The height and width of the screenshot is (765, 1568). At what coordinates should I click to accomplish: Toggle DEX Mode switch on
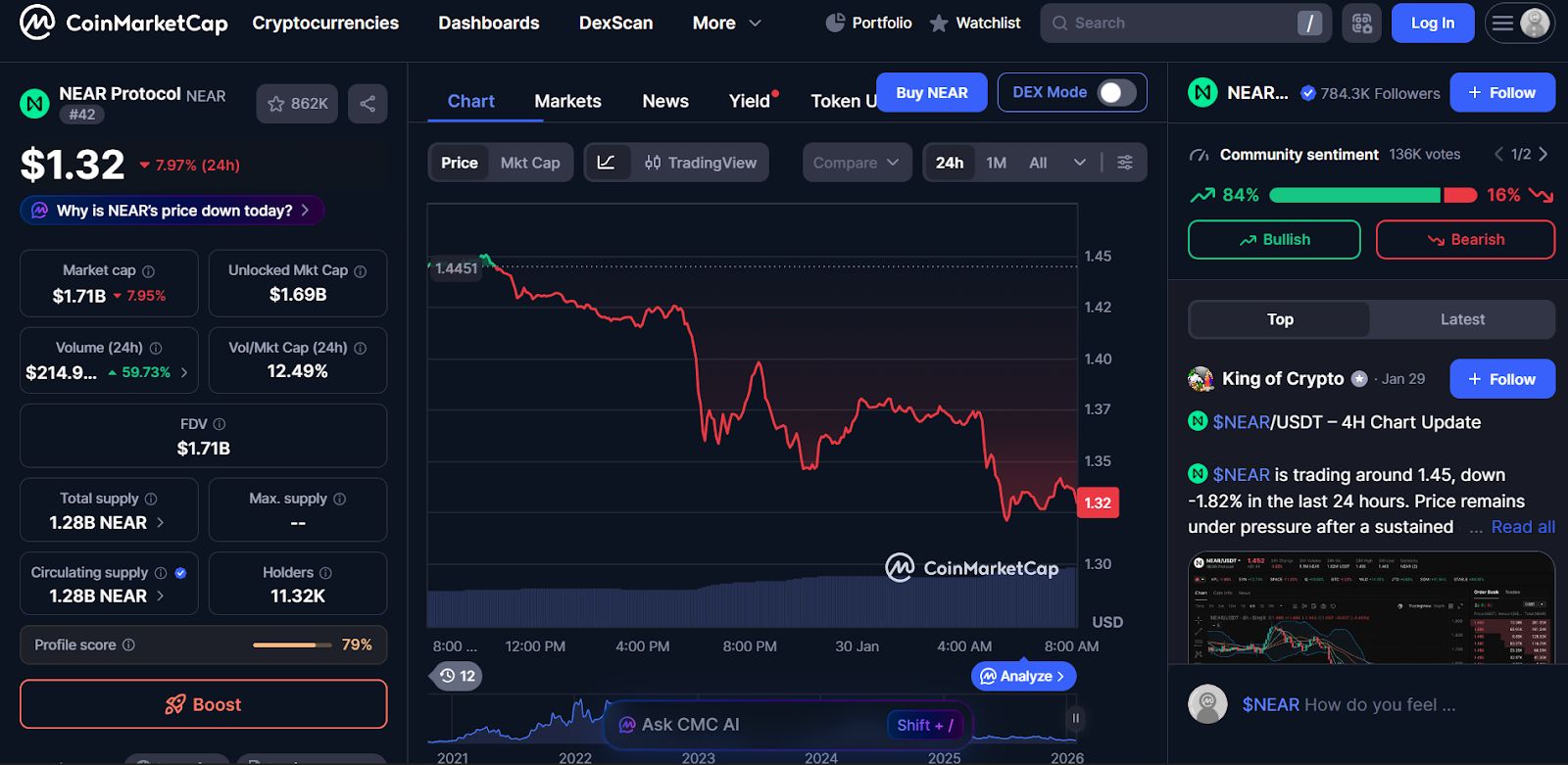[x=1116, y=92]
